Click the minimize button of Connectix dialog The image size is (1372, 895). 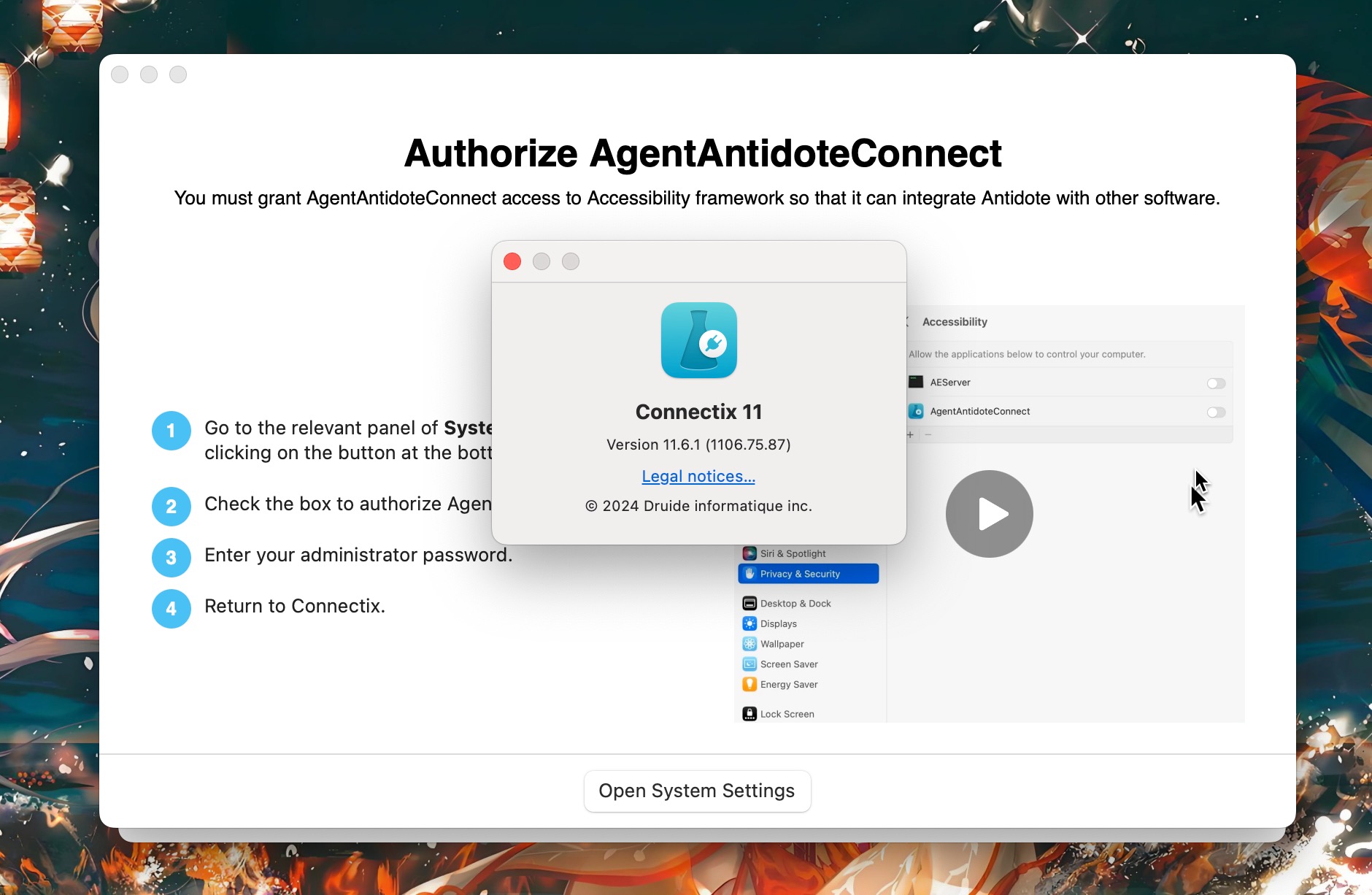542,261
